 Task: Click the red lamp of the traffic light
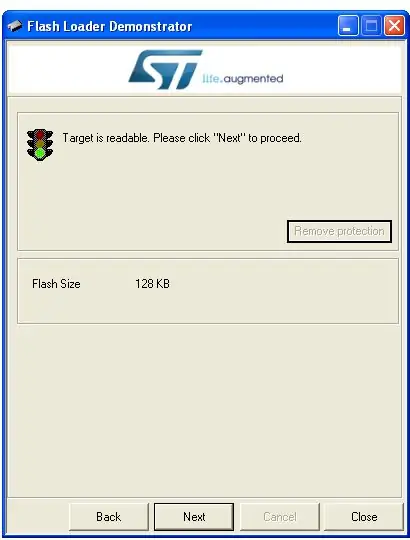40,134
